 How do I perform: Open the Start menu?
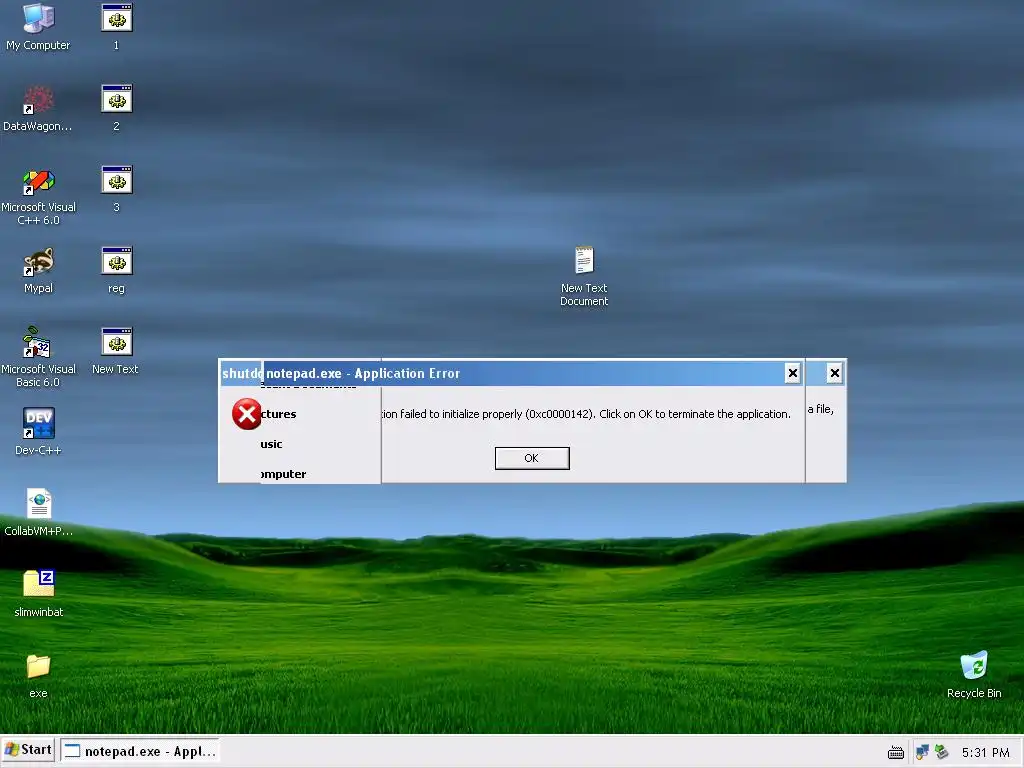(x=28, y=750)
